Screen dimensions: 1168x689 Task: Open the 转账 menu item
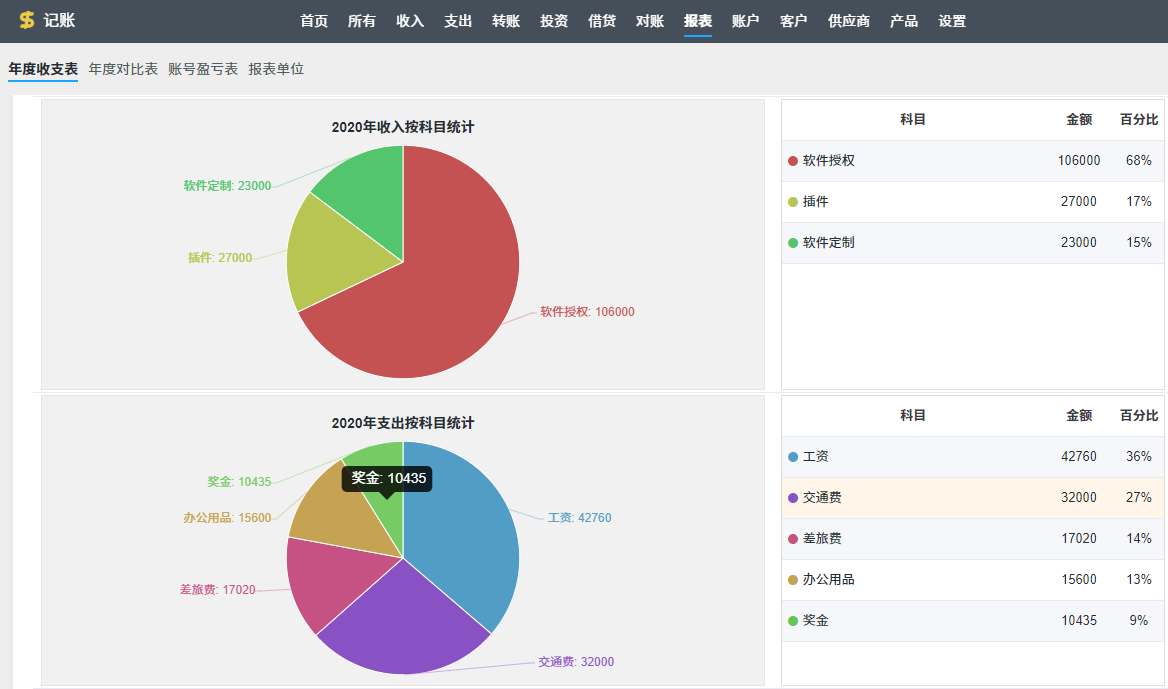click(506, 21)
